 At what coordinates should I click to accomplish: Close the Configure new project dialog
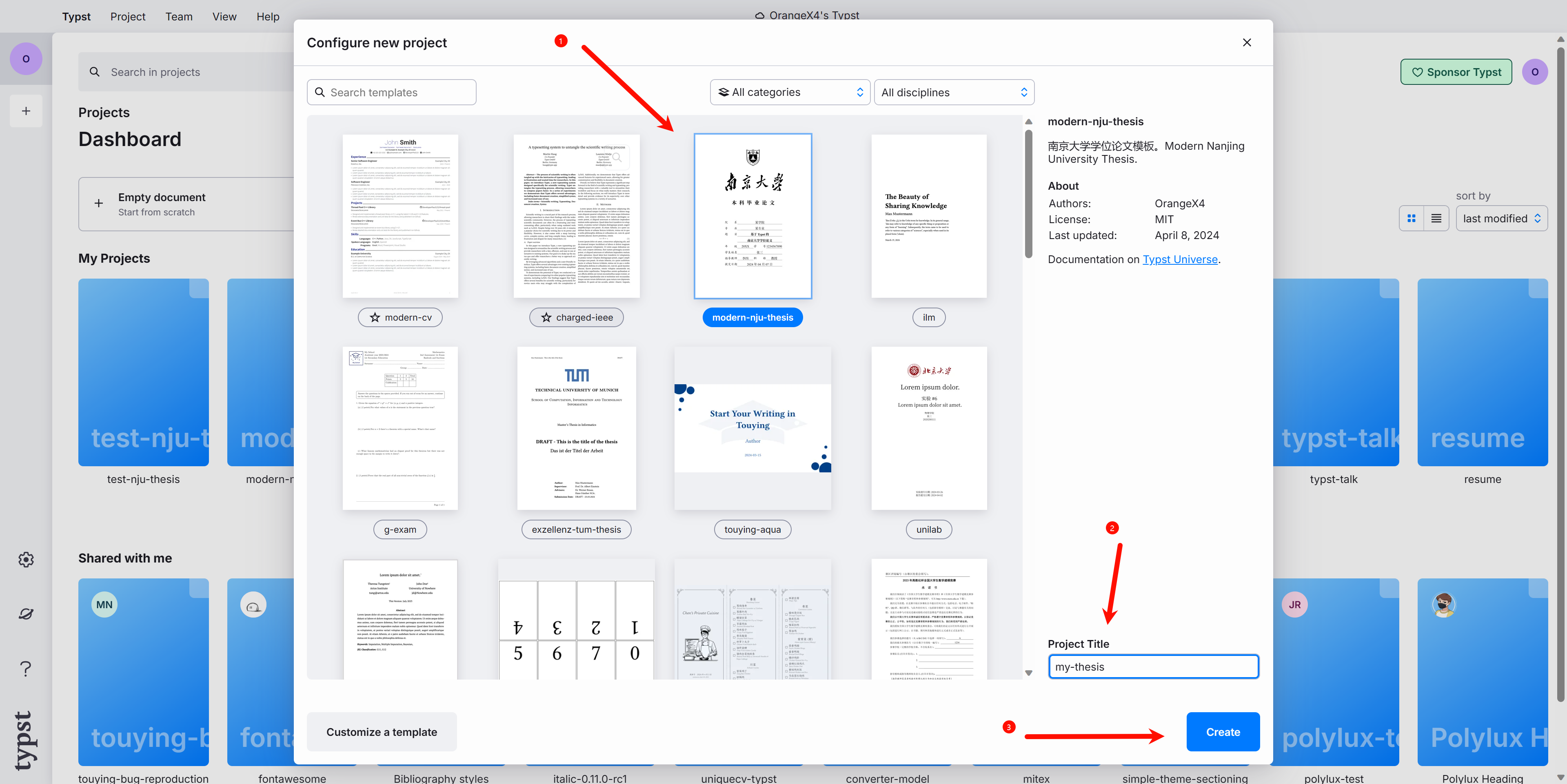click(1246, 42)
